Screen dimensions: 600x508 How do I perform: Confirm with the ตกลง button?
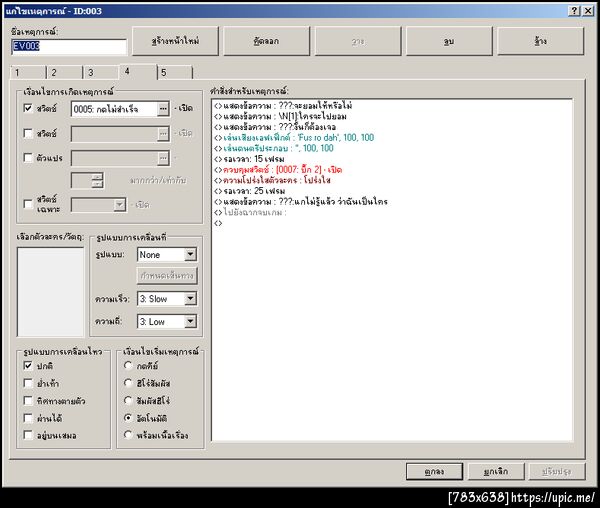[x=434, y=472]
